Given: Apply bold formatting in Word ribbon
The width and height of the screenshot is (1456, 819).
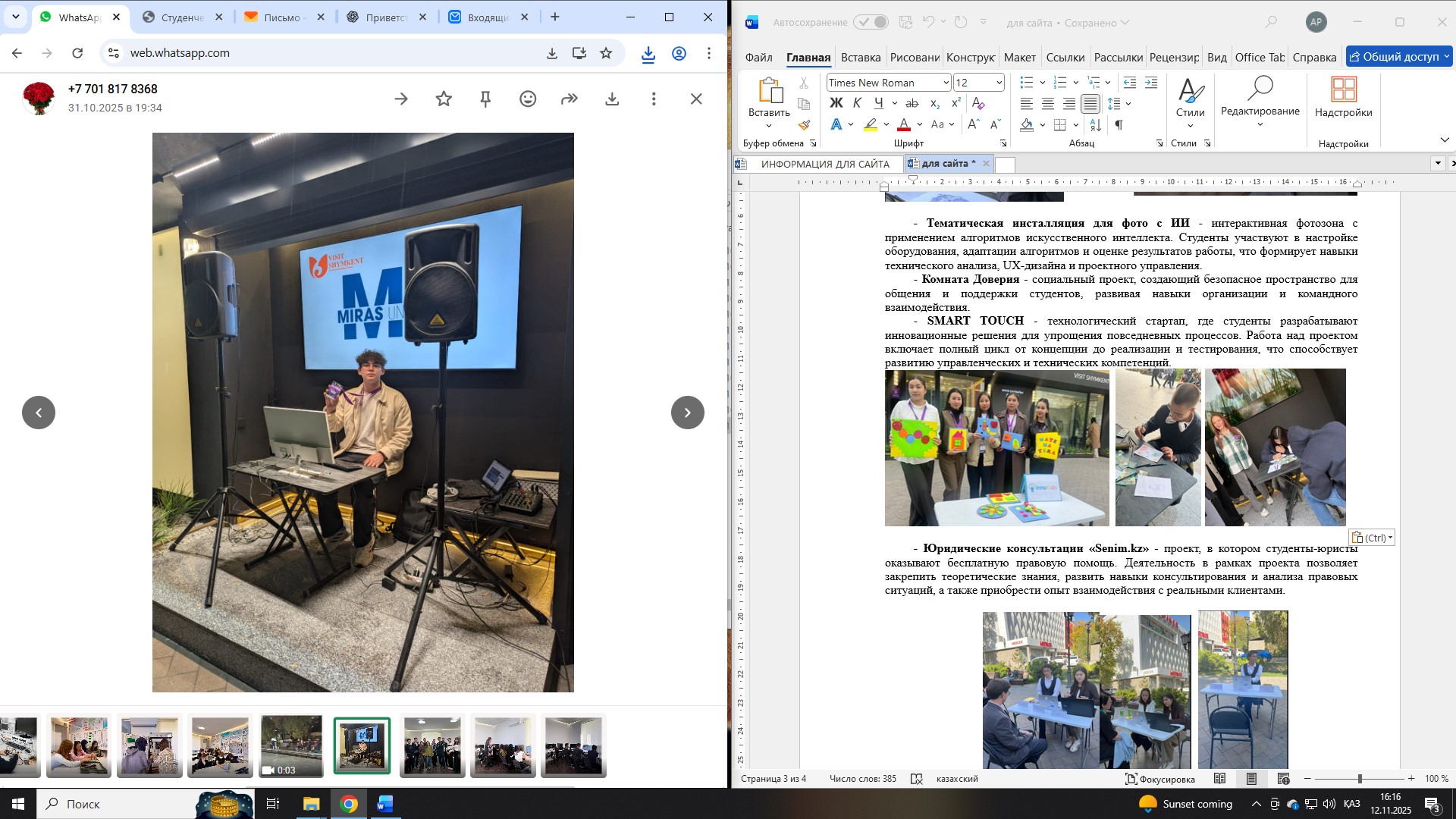Looking at the screenshot, I should pyautogui.click(x=836, y=103).
